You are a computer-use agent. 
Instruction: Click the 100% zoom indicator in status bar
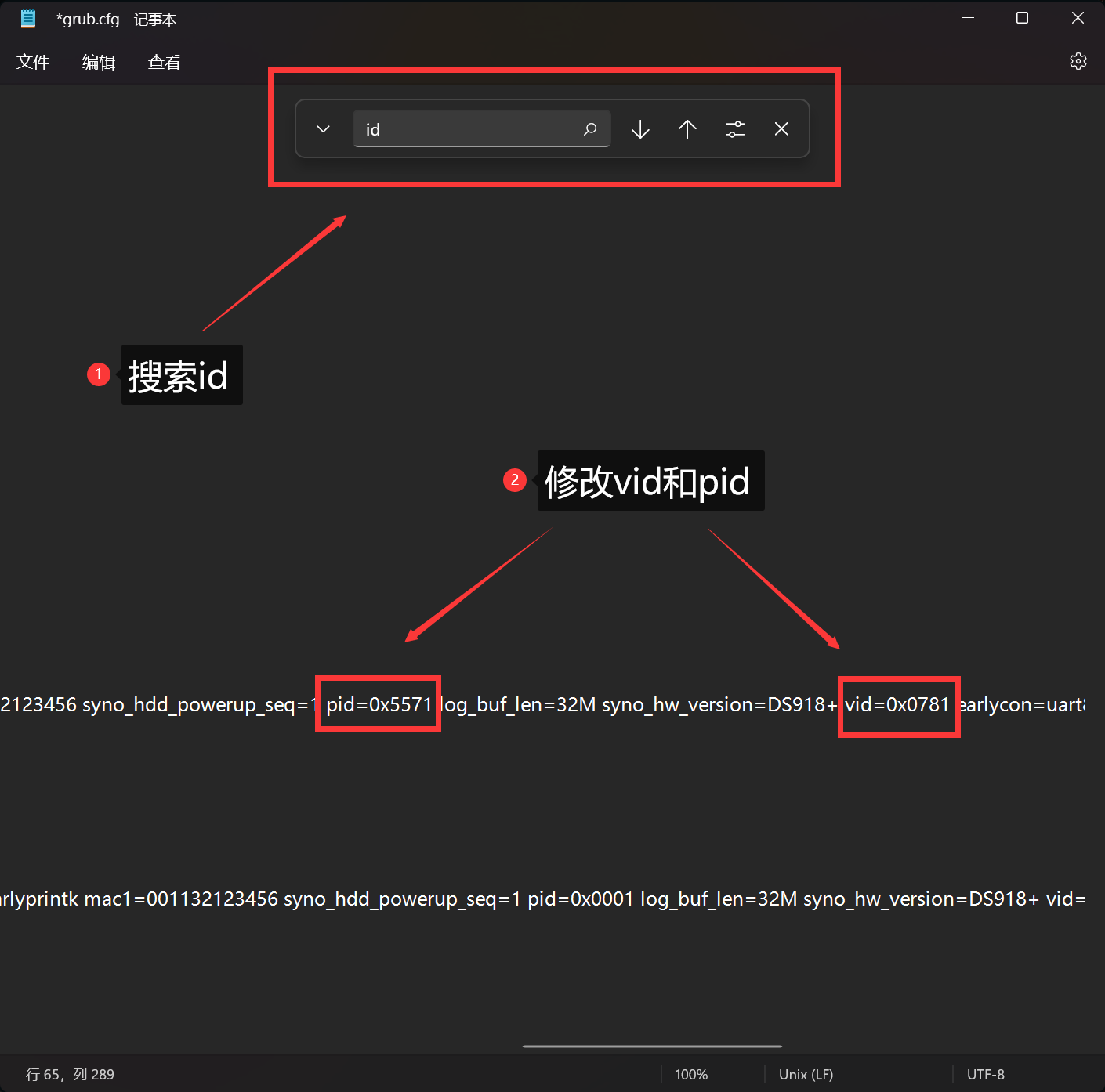(691, 1075)
